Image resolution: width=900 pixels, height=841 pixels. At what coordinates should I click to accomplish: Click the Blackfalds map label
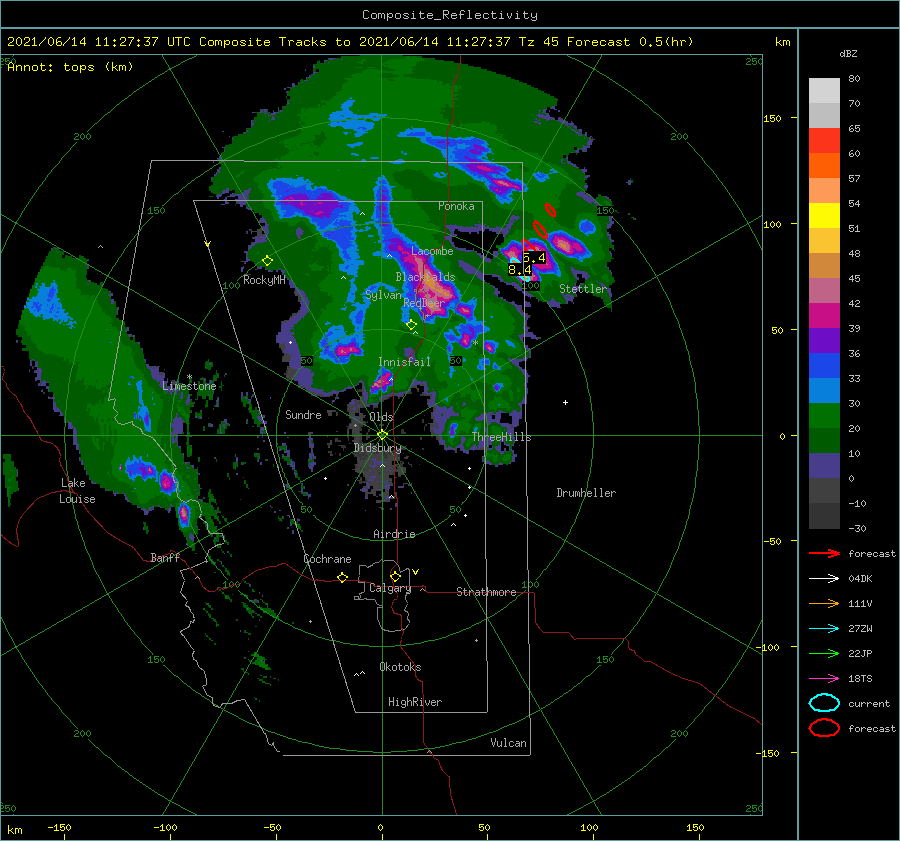425,277
